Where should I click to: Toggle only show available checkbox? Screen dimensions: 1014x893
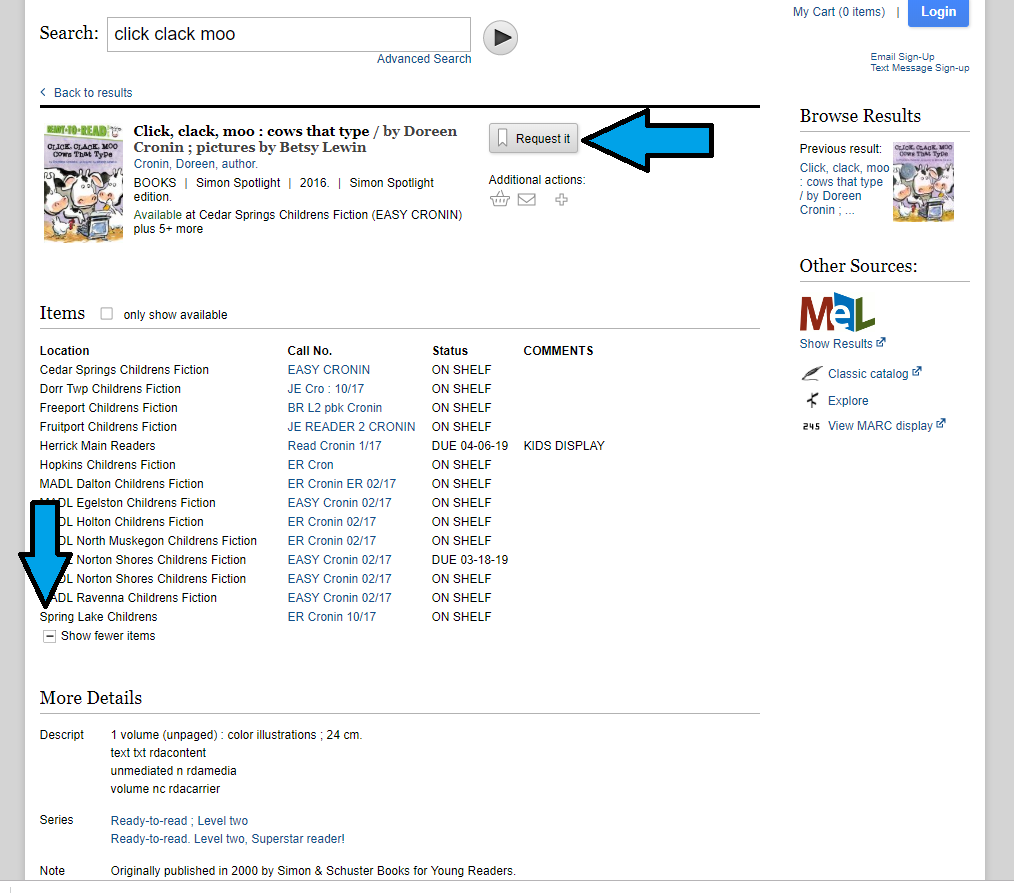107,314
